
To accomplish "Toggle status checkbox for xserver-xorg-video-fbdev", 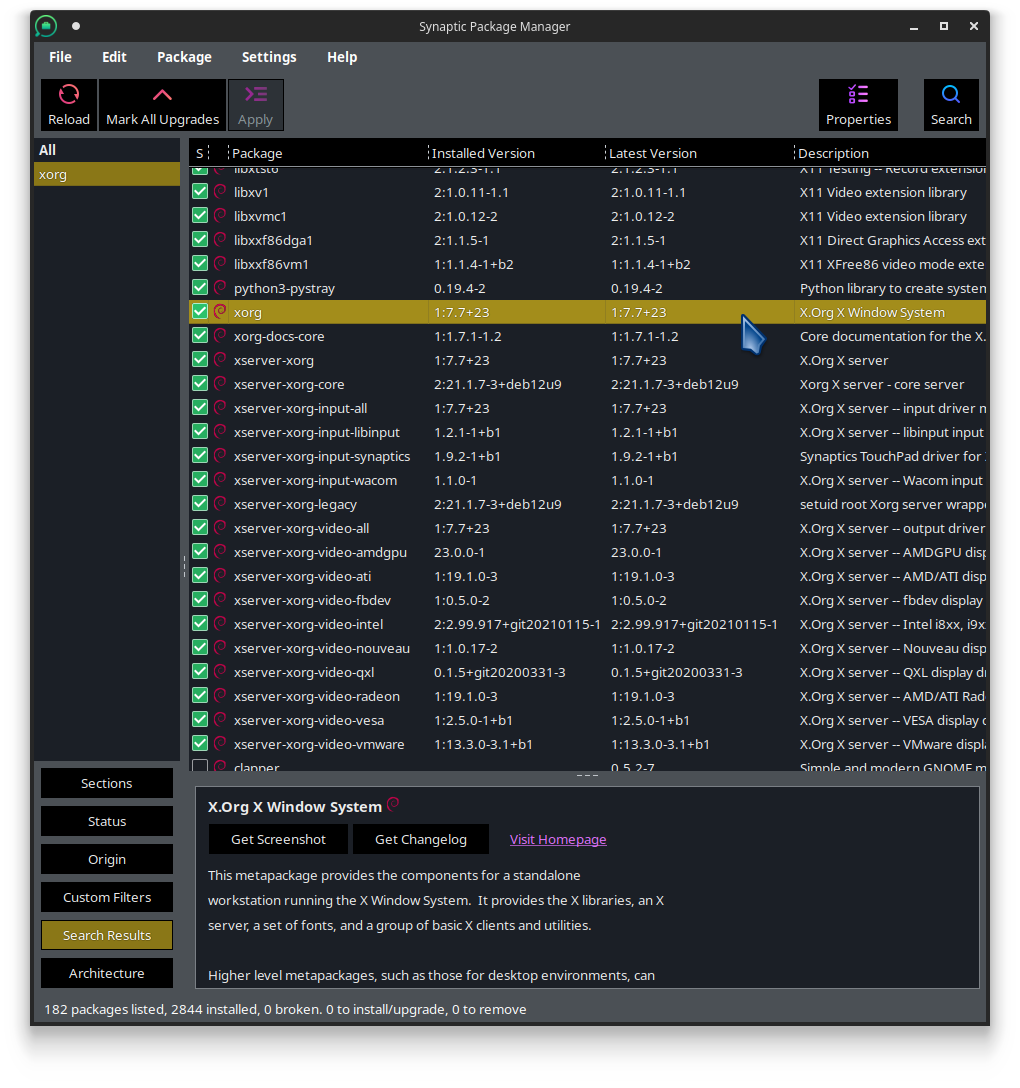I will point(200,600).
